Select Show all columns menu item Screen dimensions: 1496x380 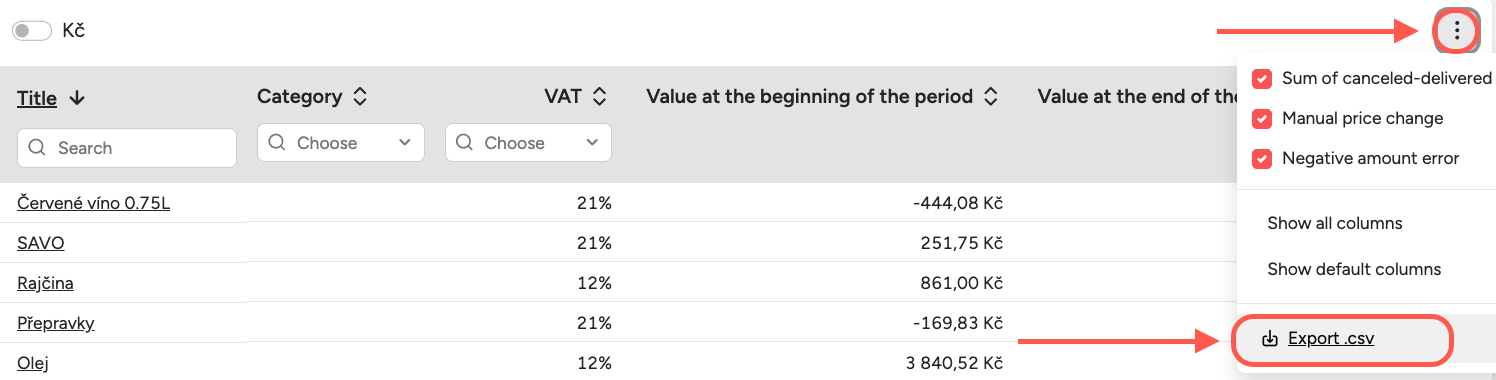[x=1335, y=223]
